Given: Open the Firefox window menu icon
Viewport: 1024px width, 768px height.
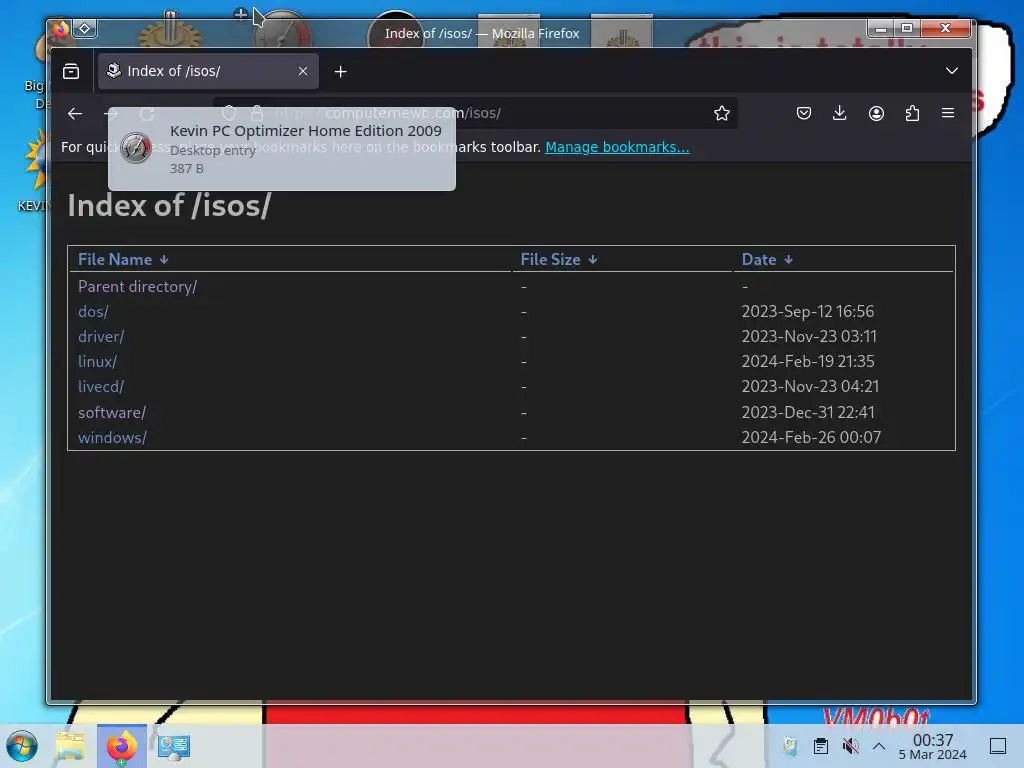Looking at the screenshot, I should coord(60,28).
